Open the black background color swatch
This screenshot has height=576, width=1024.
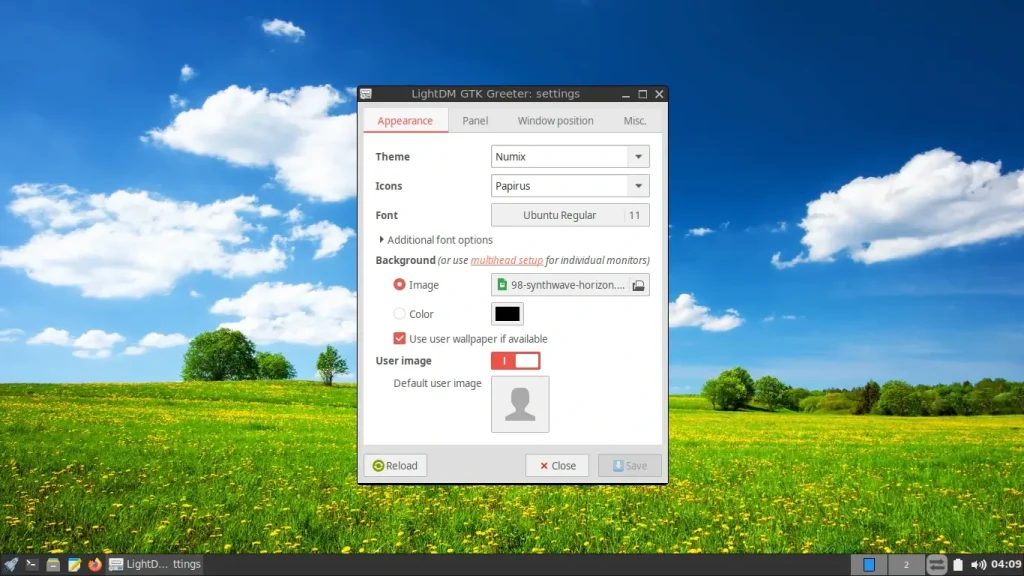pyautogui.click(x=507, y=314)
